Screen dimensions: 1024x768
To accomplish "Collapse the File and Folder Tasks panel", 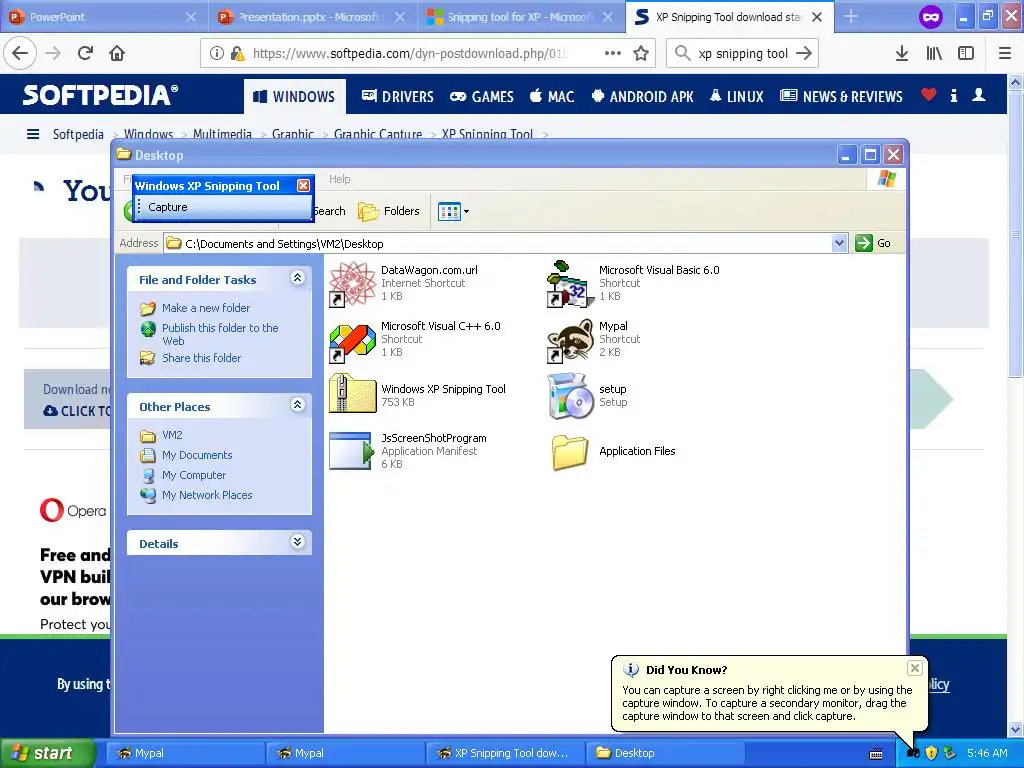I will click(297, 278).
